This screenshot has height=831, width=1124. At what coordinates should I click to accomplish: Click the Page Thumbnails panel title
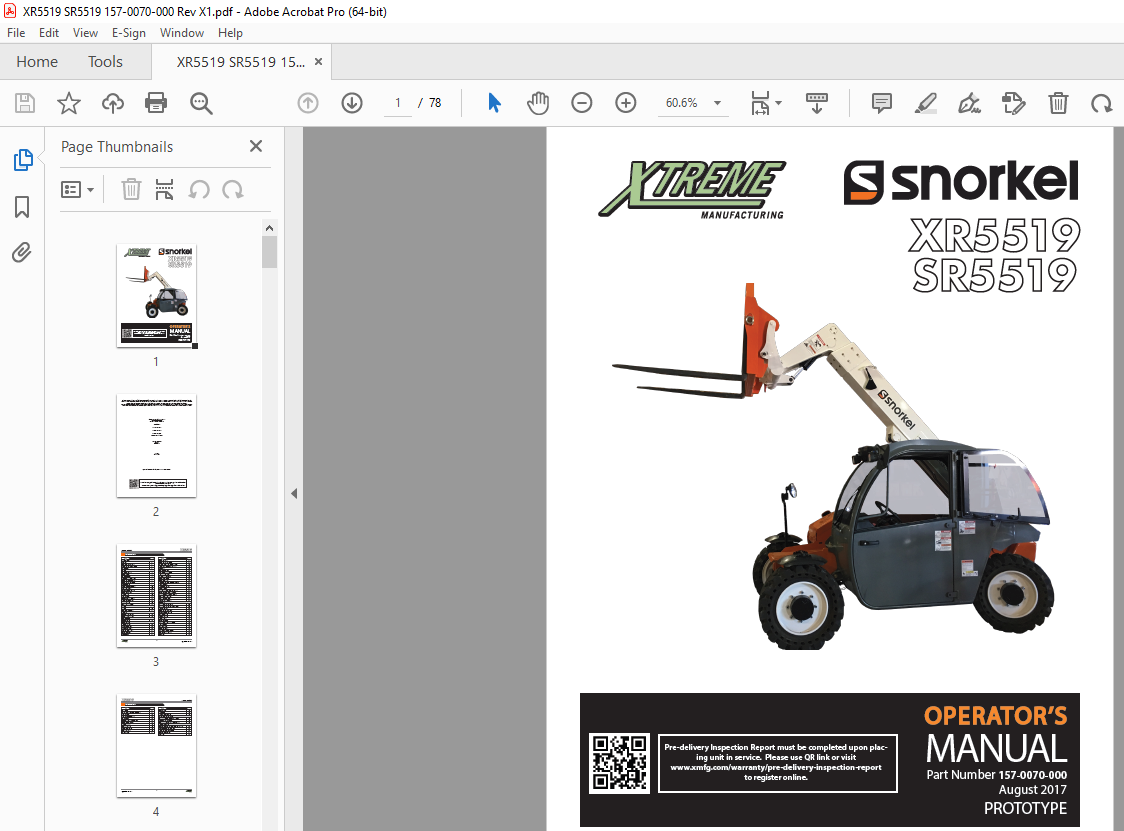click(x=117, y=147)
